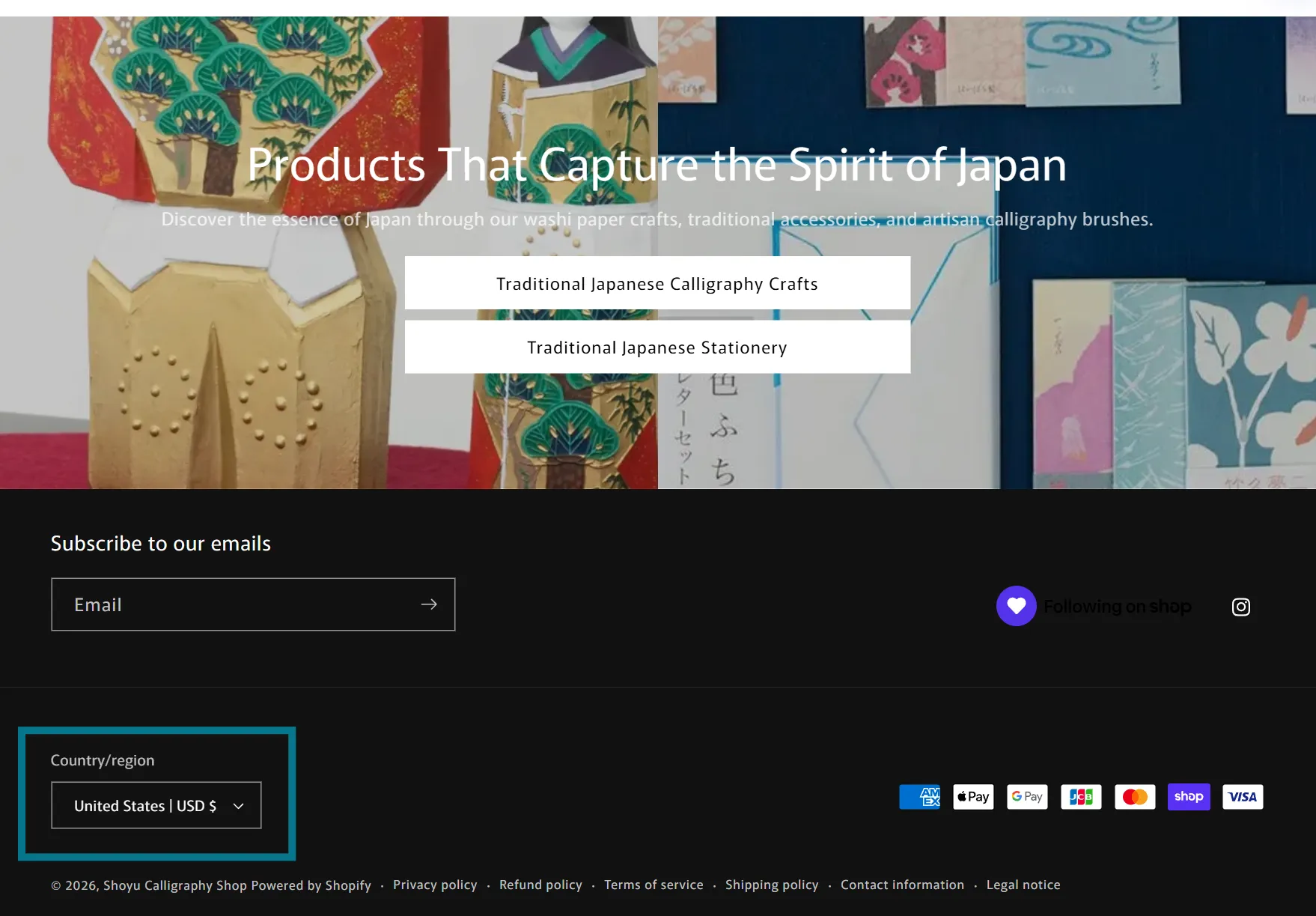
Task: Open Traditional Japanese Stationery collection
Action: tap(657, 348)
